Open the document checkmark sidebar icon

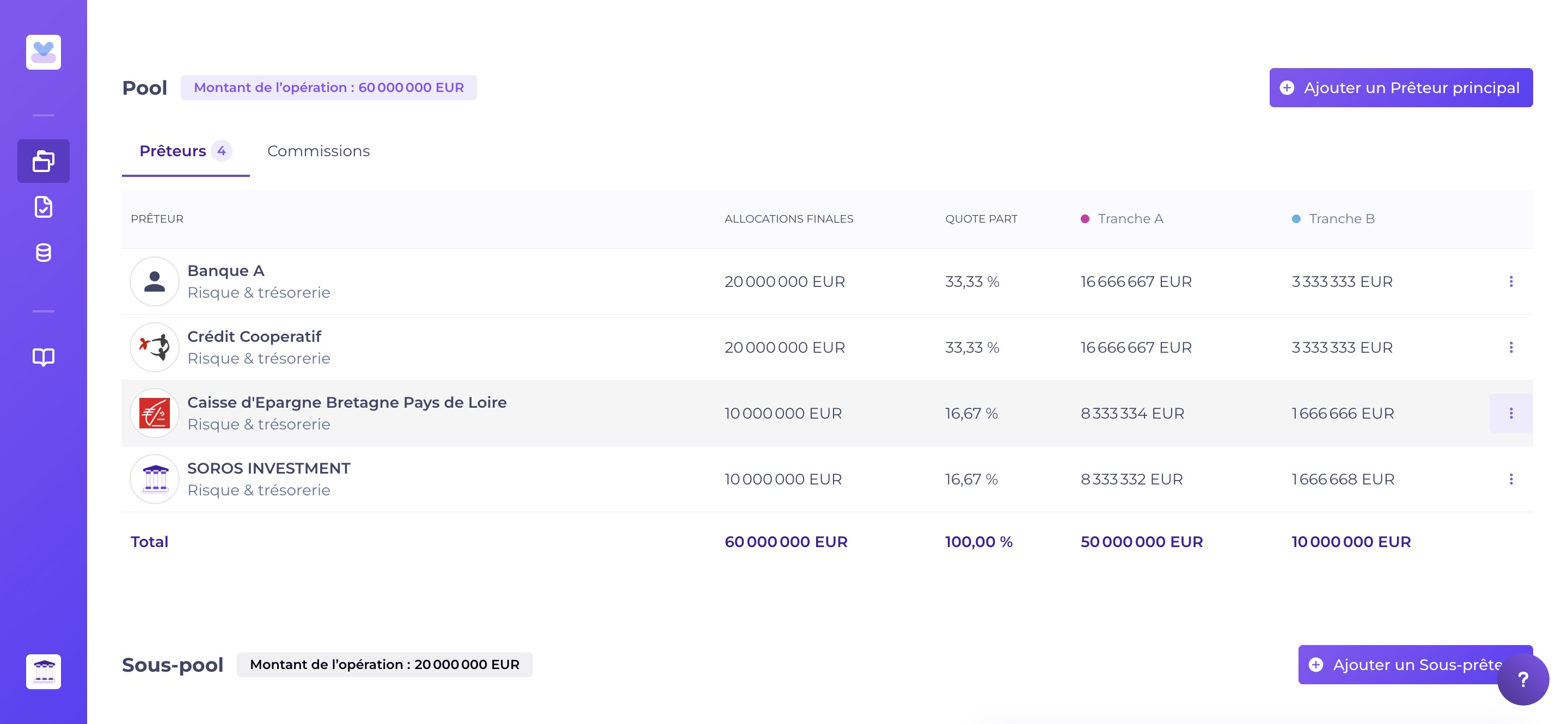pyautogui.click(x=43, y=207)
